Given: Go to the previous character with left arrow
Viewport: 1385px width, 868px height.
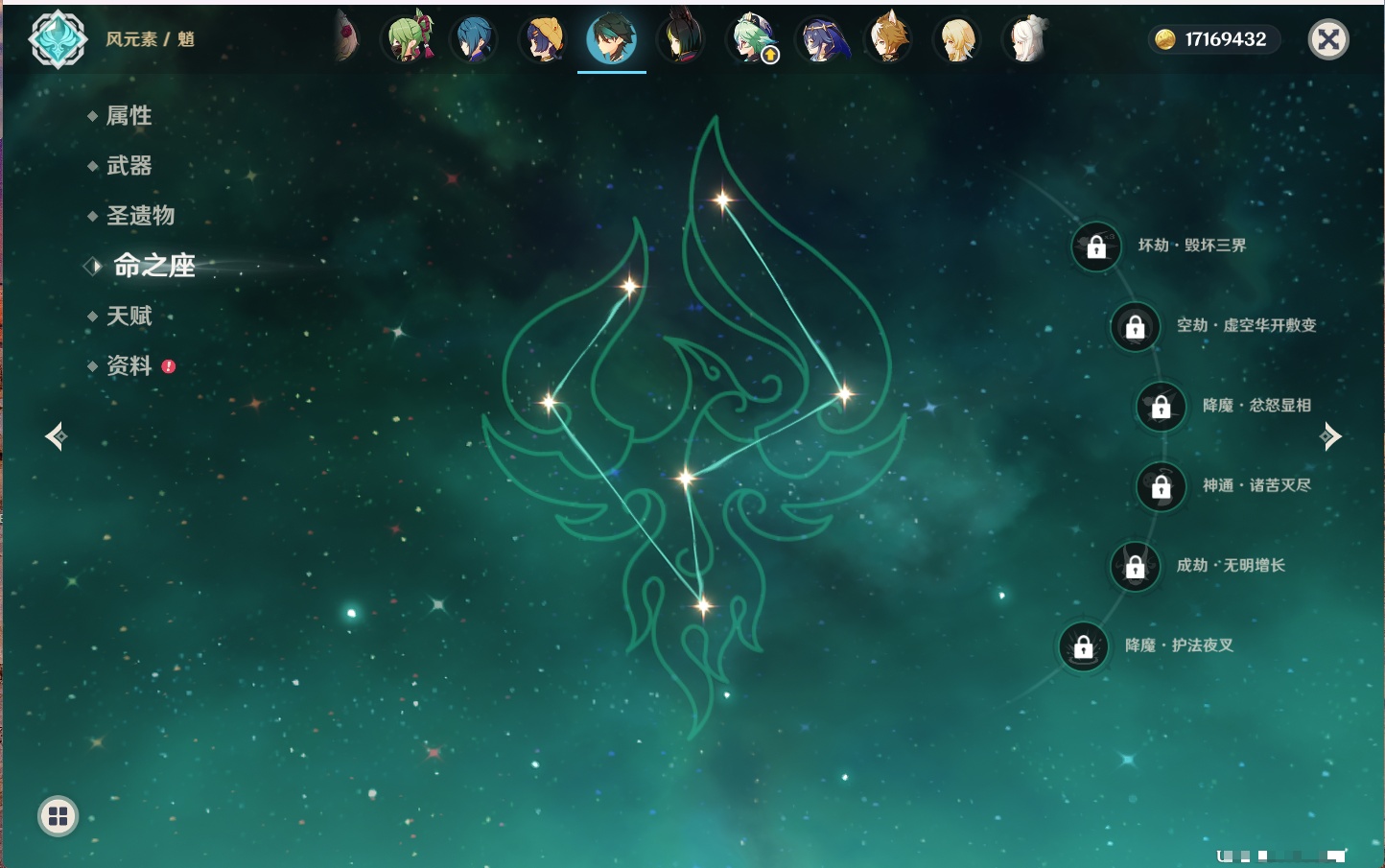Looking at the screenshot, I should click(56, 436).
